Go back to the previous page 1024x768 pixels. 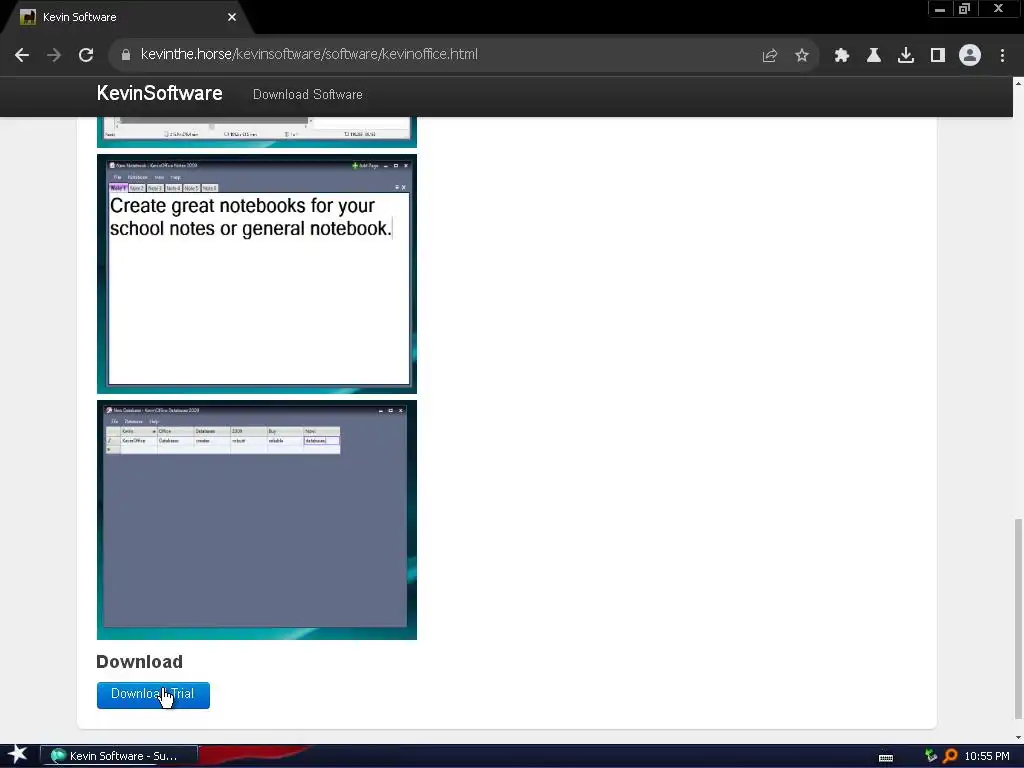point(22,55)
